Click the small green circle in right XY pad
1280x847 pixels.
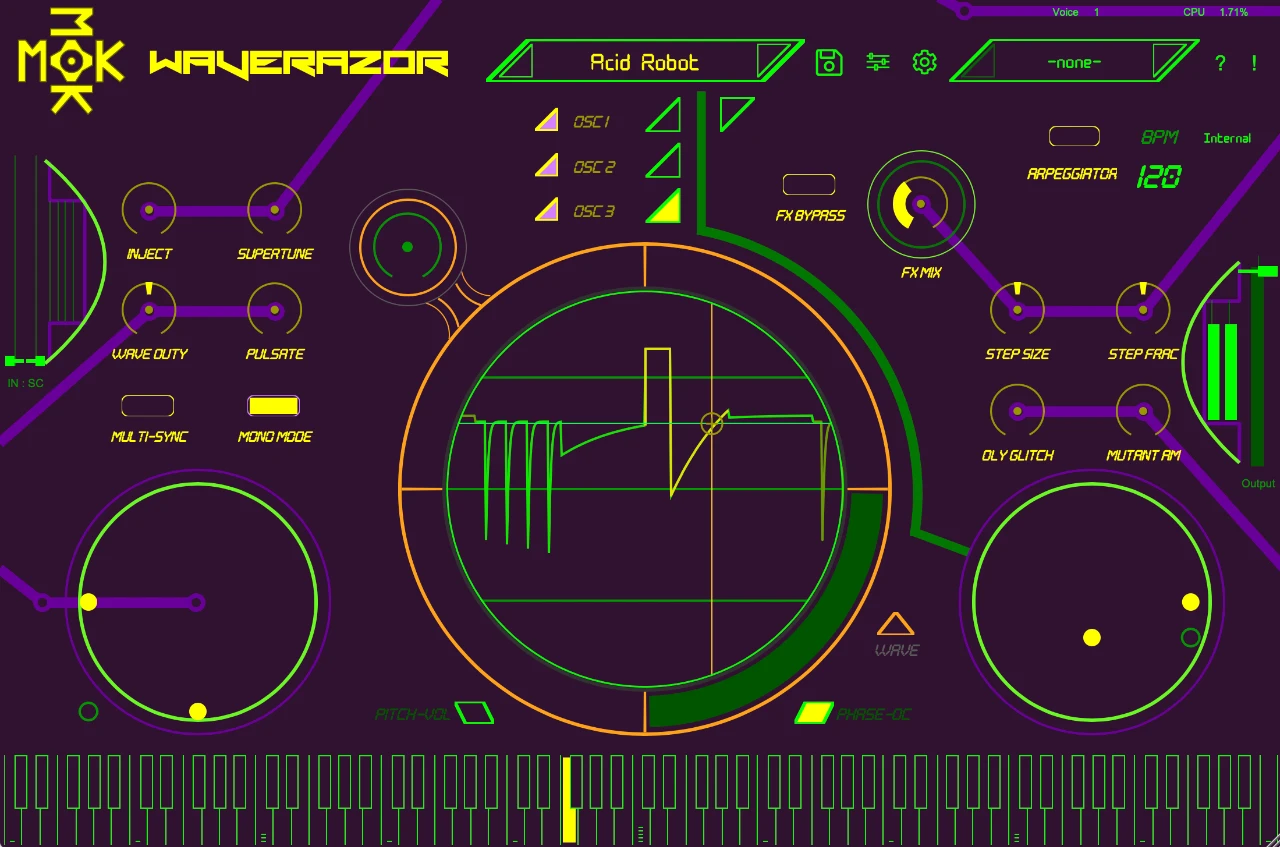[1190, 637]
